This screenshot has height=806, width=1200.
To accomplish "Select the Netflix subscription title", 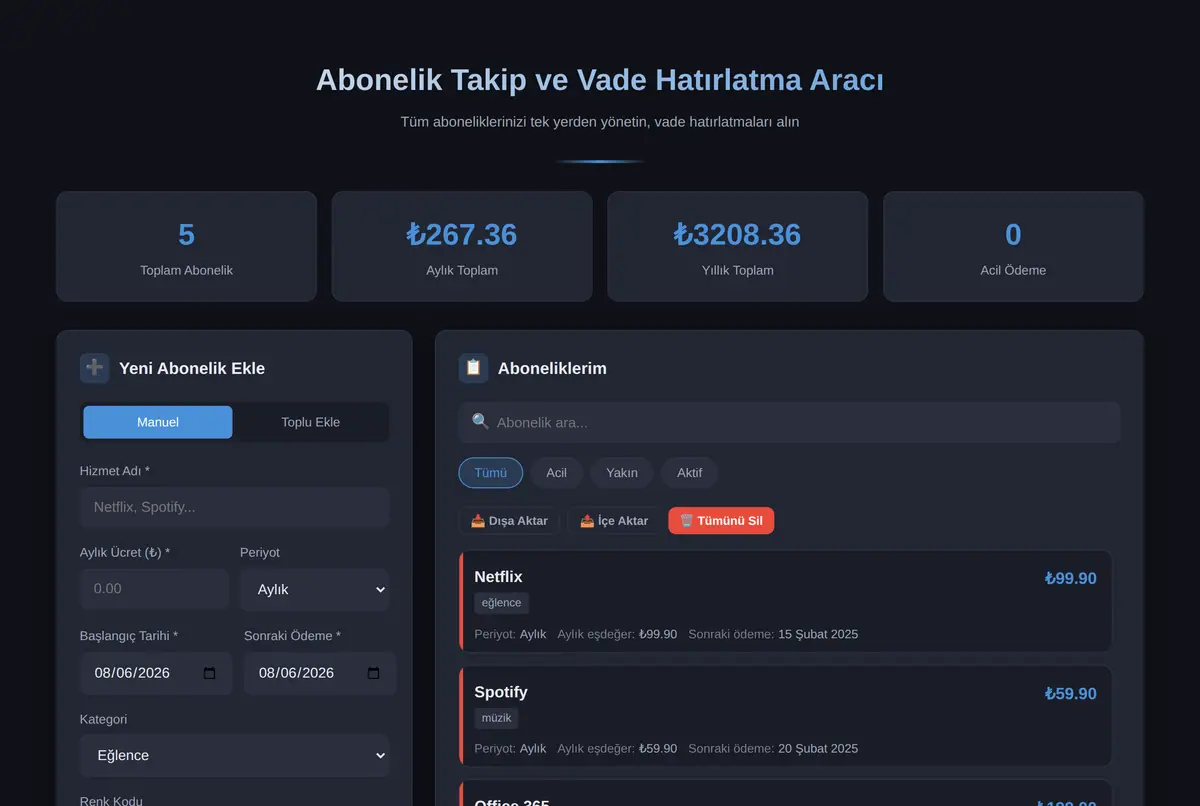I will click(x=498, y=577).
